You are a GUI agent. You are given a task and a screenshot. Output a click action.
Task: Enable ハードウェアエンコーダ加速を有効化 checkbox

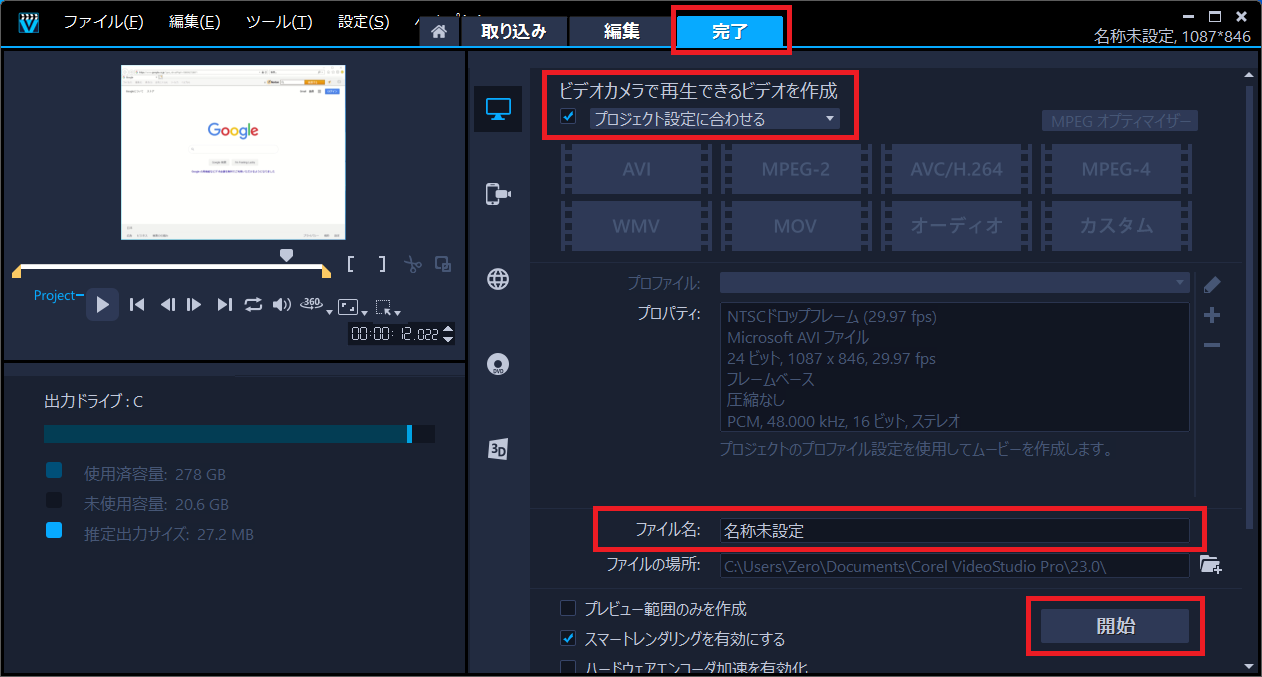pos(568,667)
